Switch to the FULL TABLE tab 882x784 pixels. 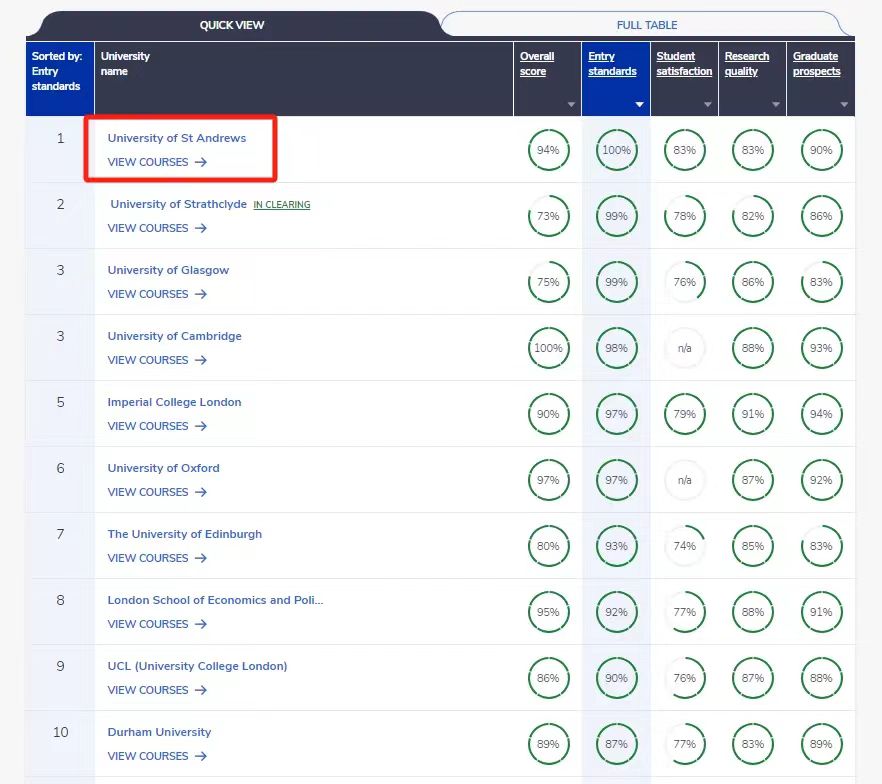[x=647, y=25]
